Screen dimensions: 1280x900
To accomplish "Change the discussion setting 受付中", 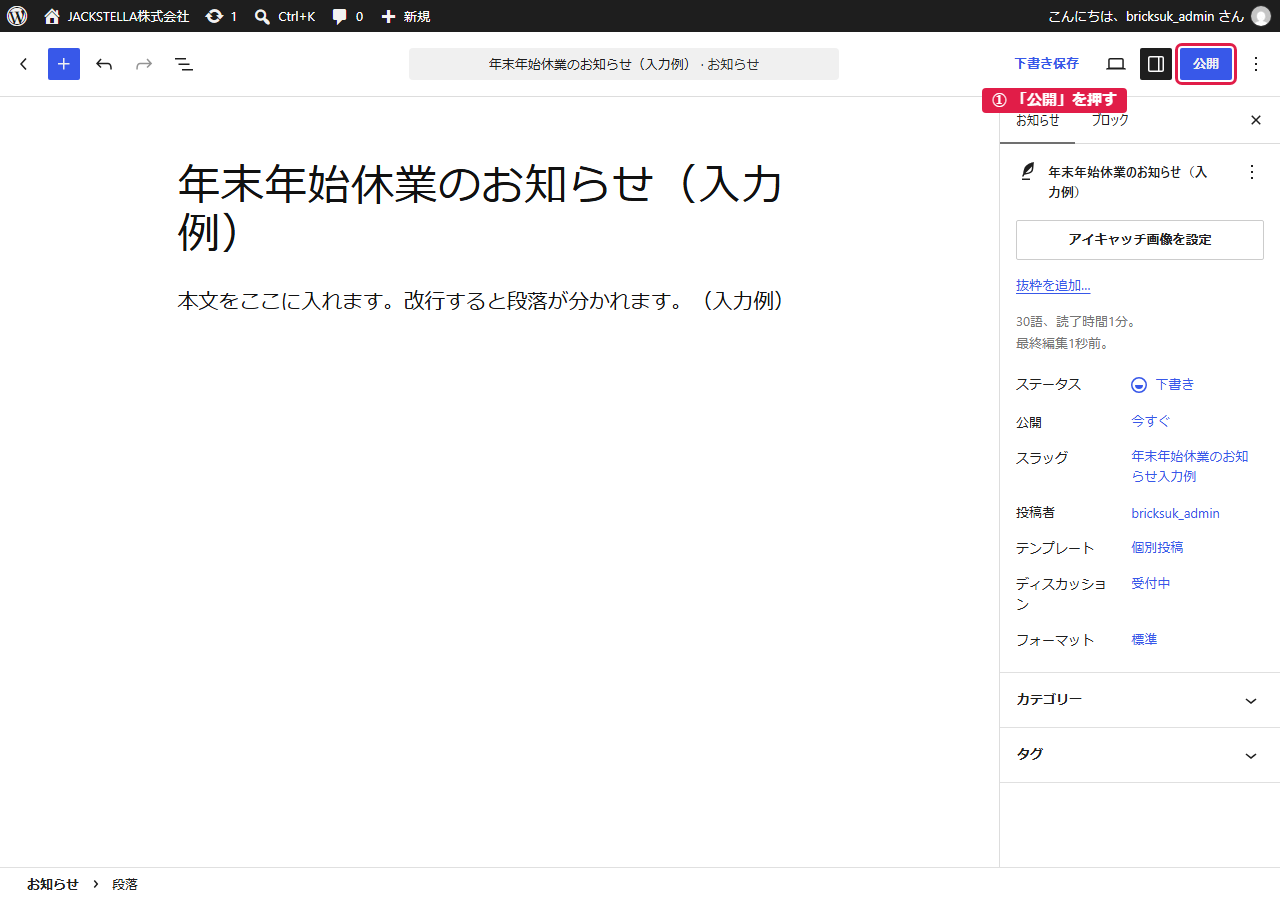I will click(1151, 584).
